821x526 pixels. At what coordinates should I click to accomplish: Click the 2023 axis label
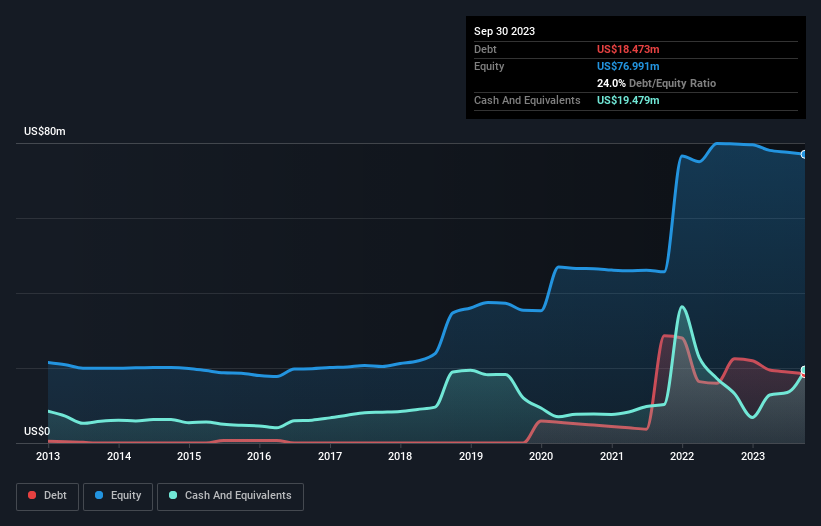pos(752,456)
